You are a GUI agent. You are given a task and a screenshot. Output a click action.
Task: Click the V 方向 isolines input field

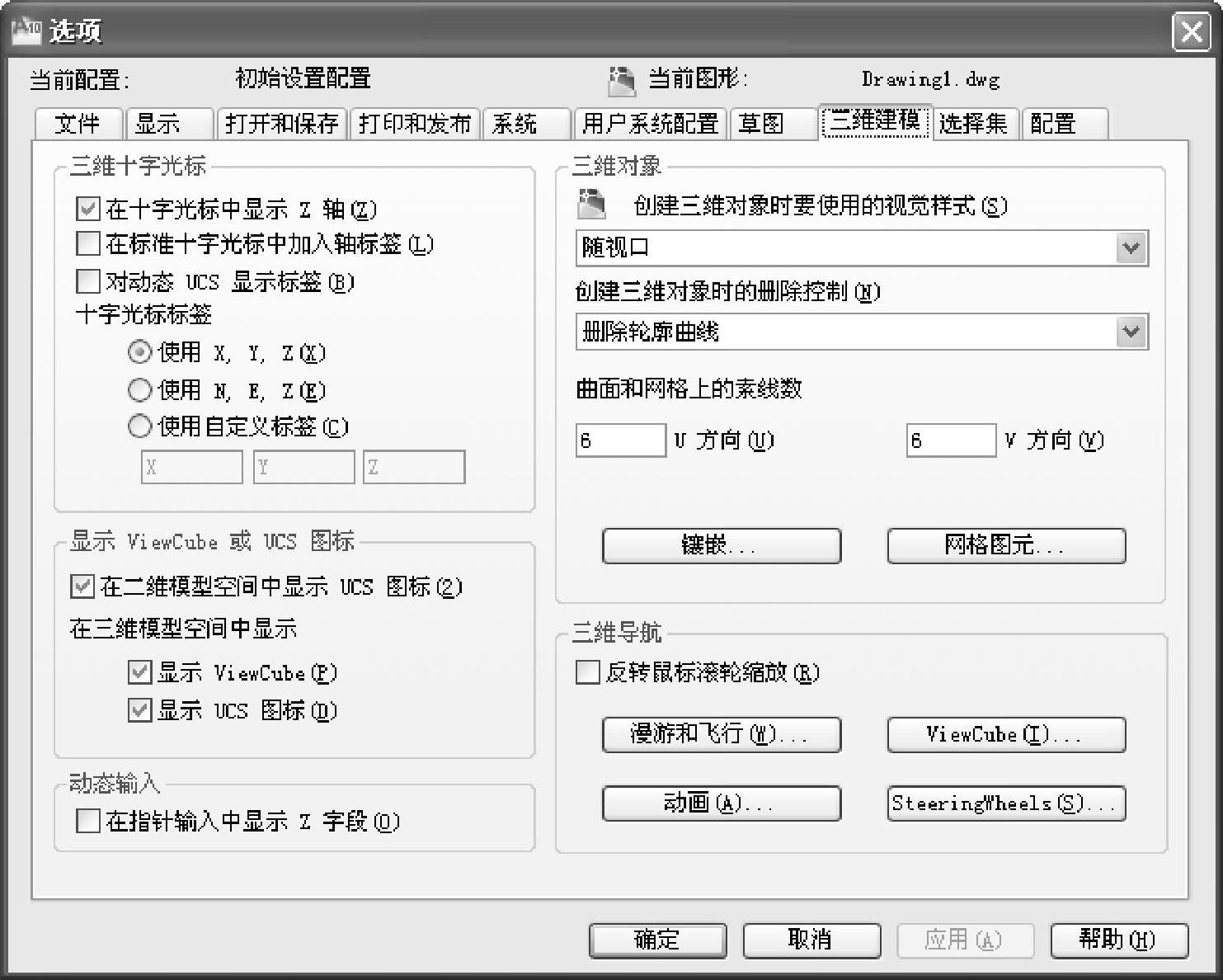(951, 440)
